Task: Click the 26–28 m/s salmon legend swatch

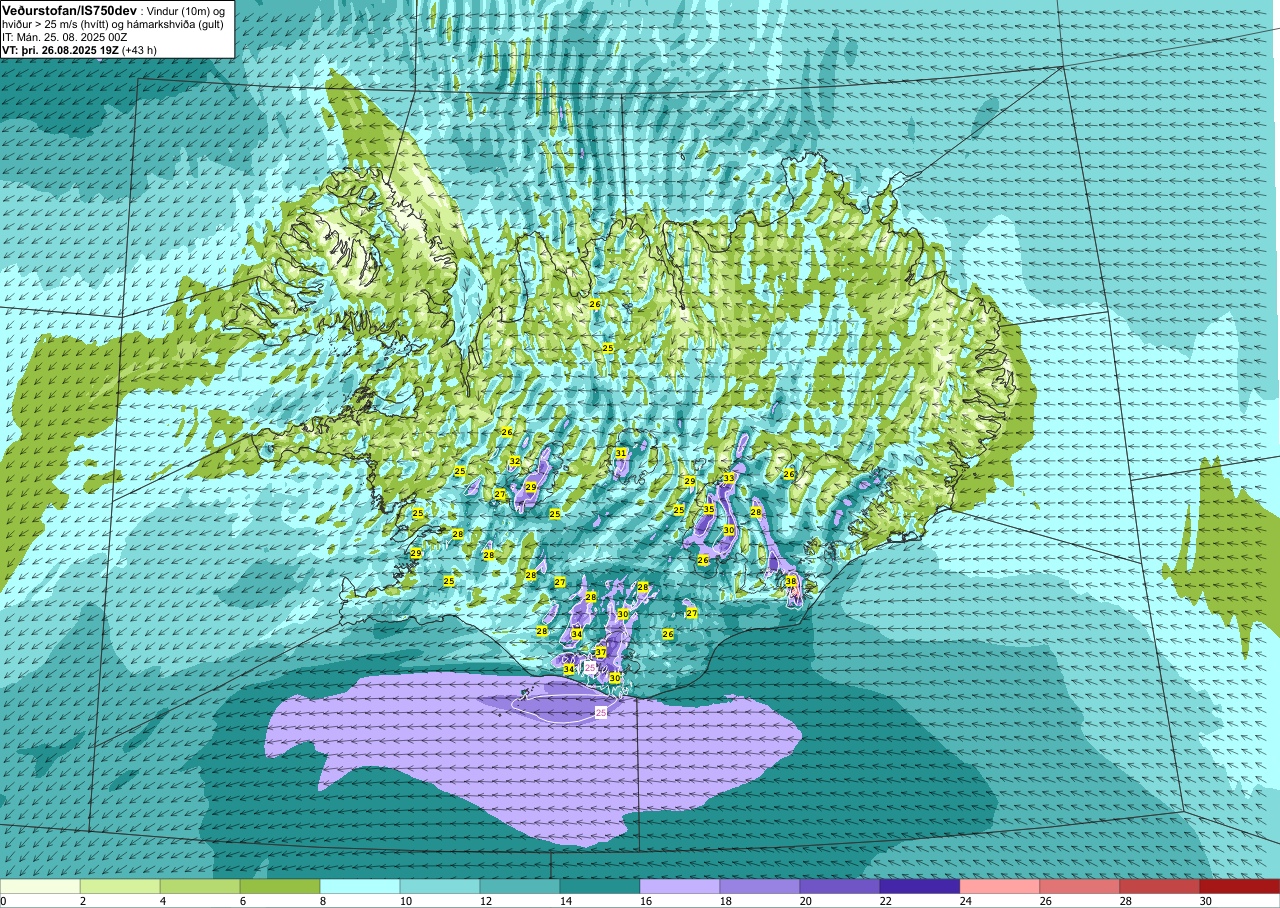Action: point(1080,886)
